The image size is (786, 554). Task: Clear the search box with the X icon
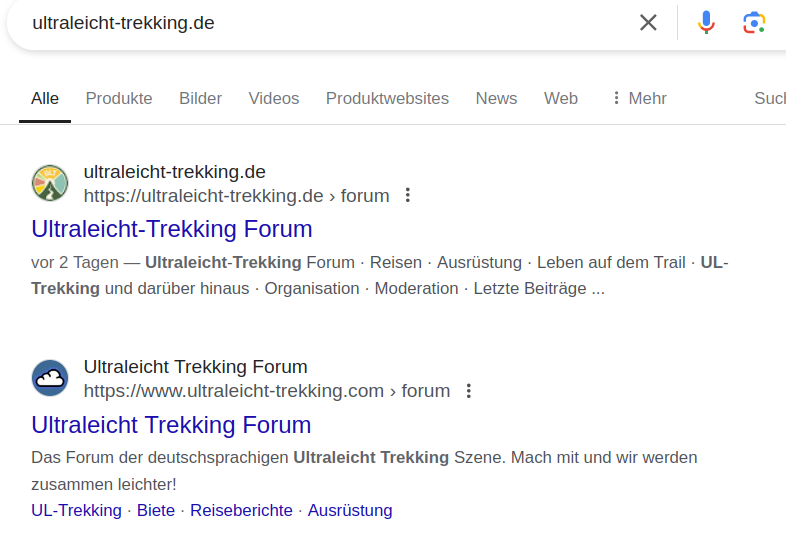pos(648,22)
